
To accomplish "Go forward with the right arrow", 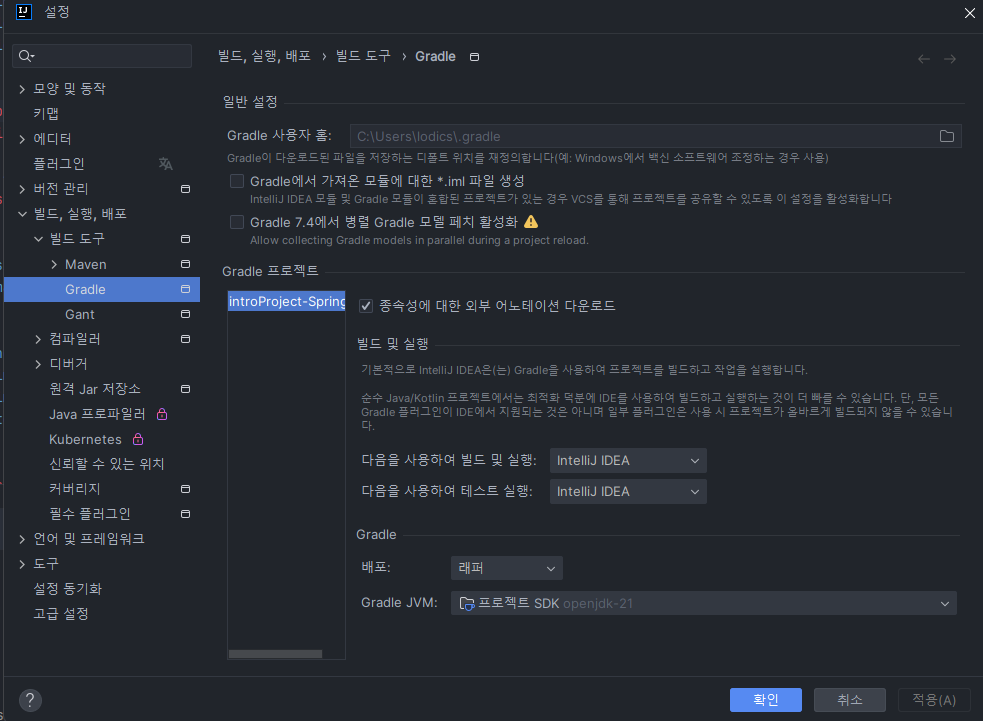I will tap(950, 59).
